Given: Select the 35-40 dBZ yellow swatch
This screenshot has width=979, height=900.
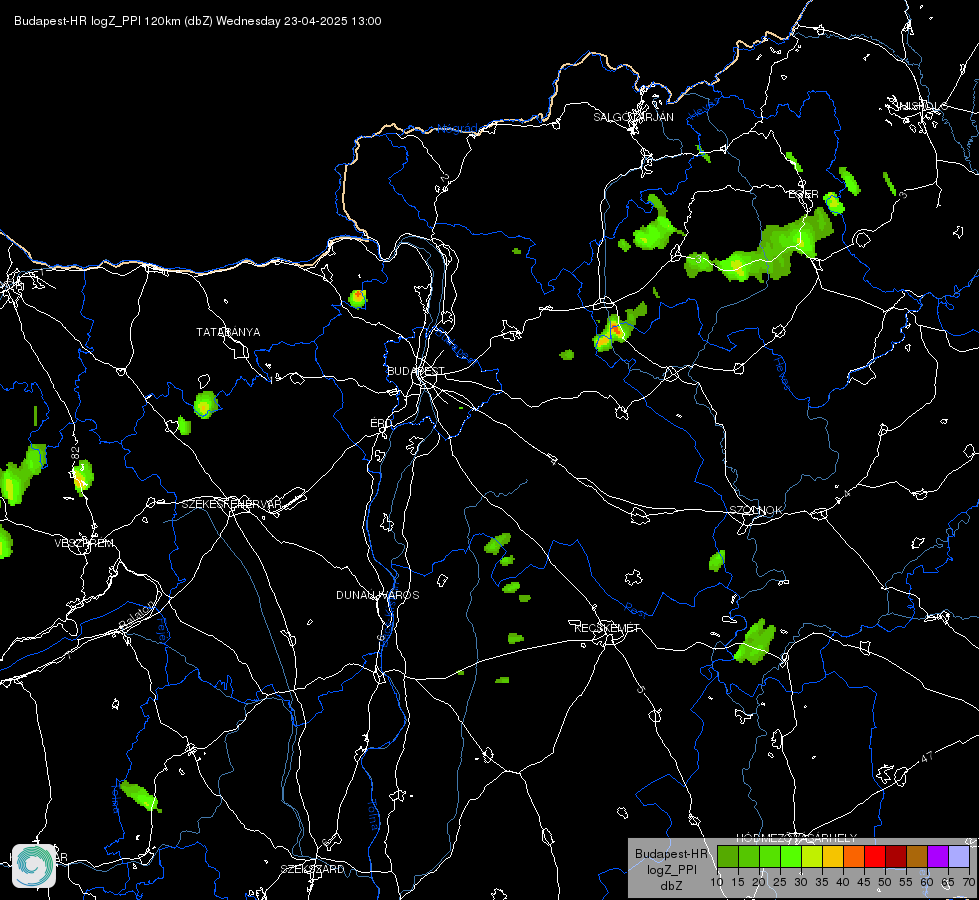Looking at the screenshot, I should [x=833, y=857].
